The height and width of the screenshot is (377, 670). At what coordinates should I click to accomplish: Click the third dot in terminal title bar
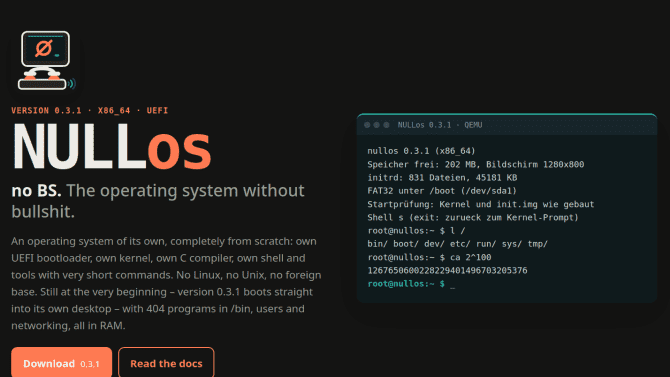[386, 125]
